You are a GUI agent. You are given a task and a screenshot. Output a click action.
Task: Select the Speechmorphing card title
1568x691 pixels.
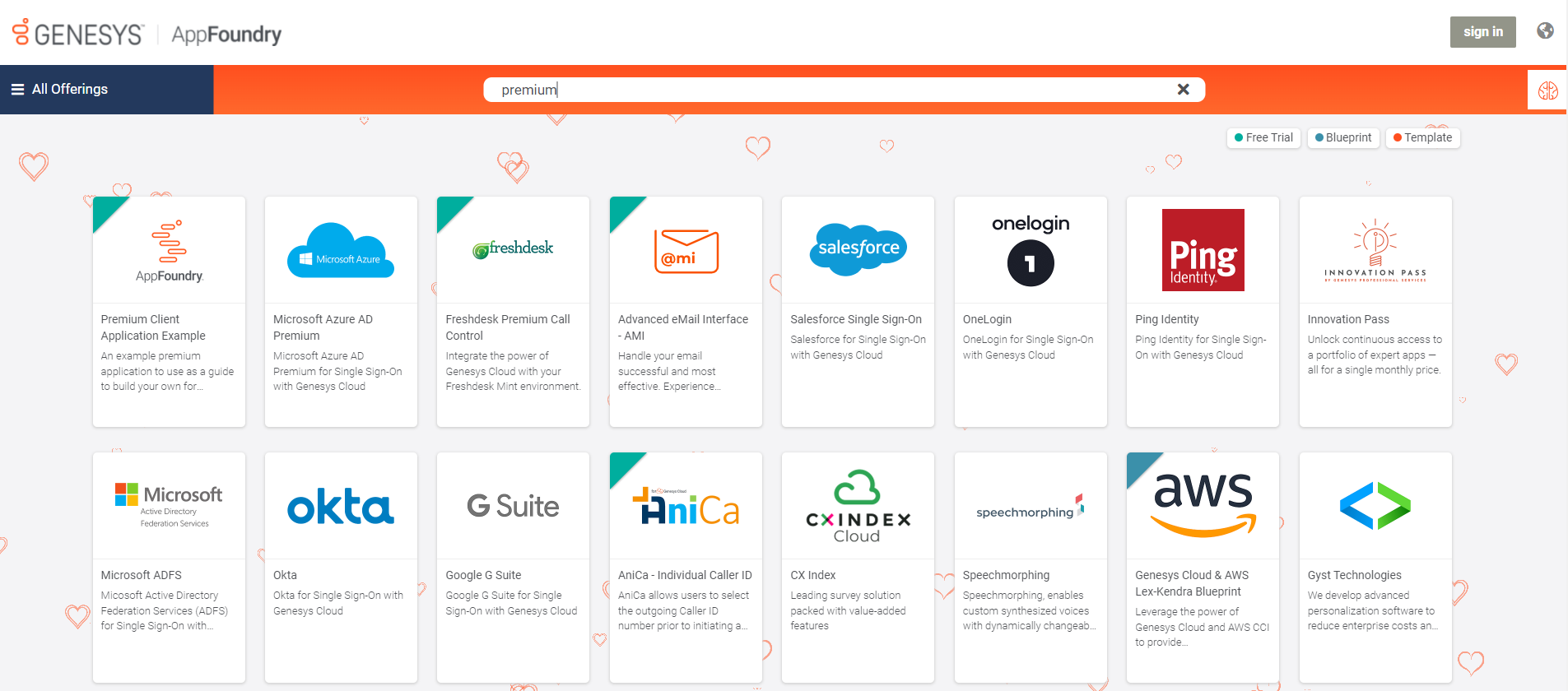1006,575
